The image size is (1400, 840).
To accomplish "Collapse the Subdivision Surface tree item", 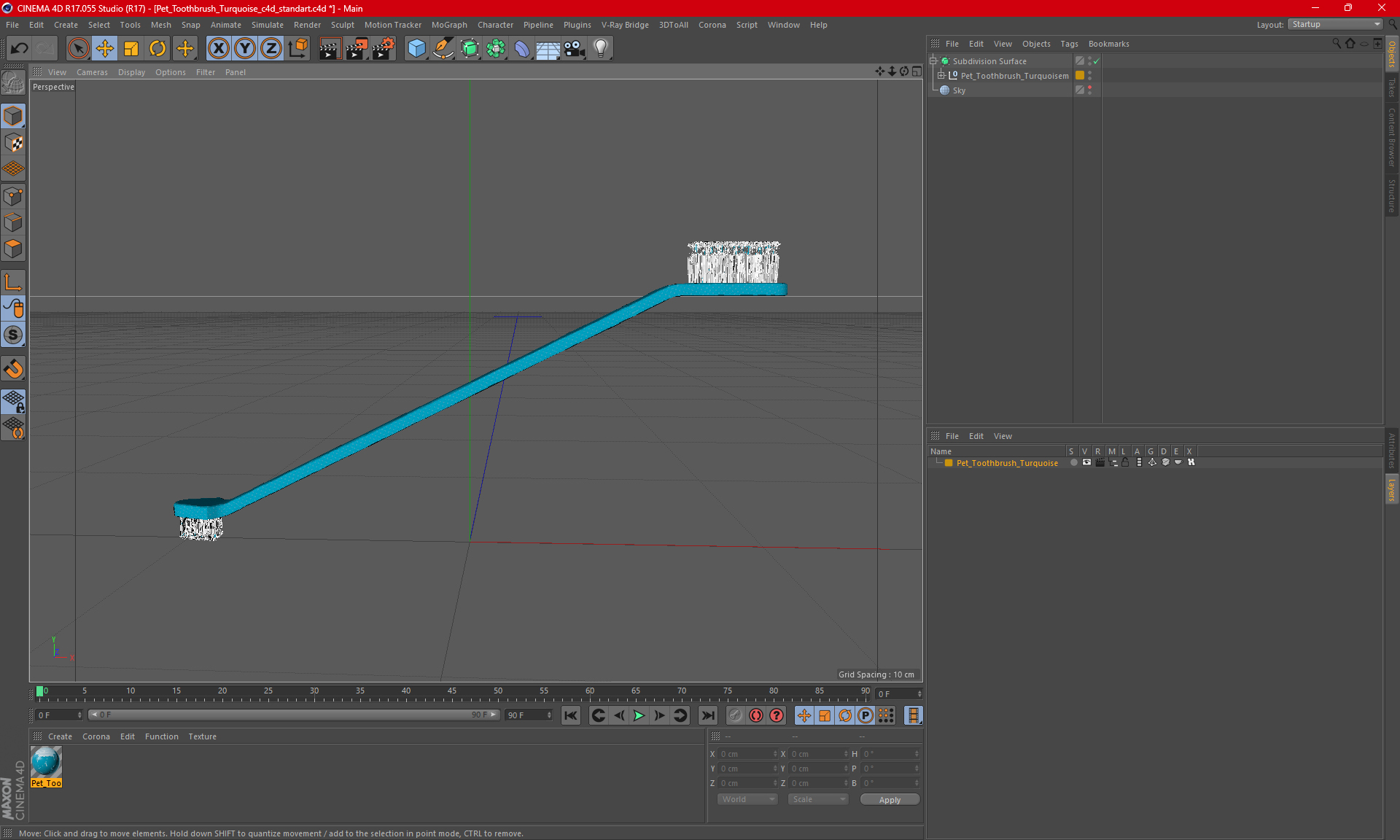I will (933, 61).
